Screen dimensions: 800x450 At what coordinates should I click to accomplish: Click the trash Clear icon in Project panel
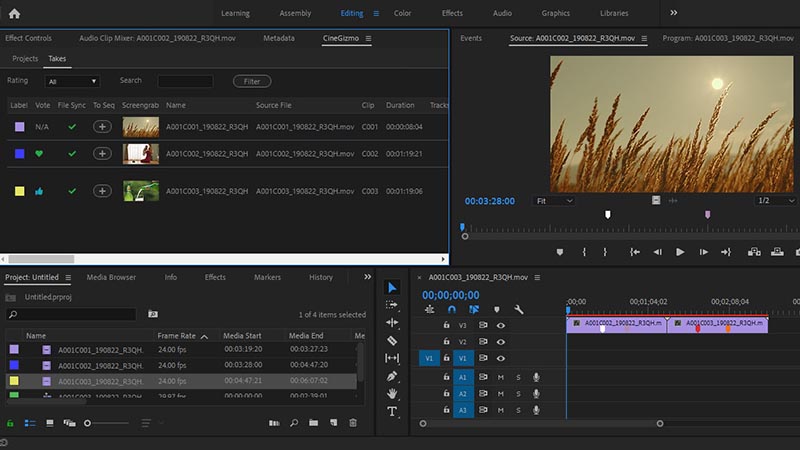point(353,423)
